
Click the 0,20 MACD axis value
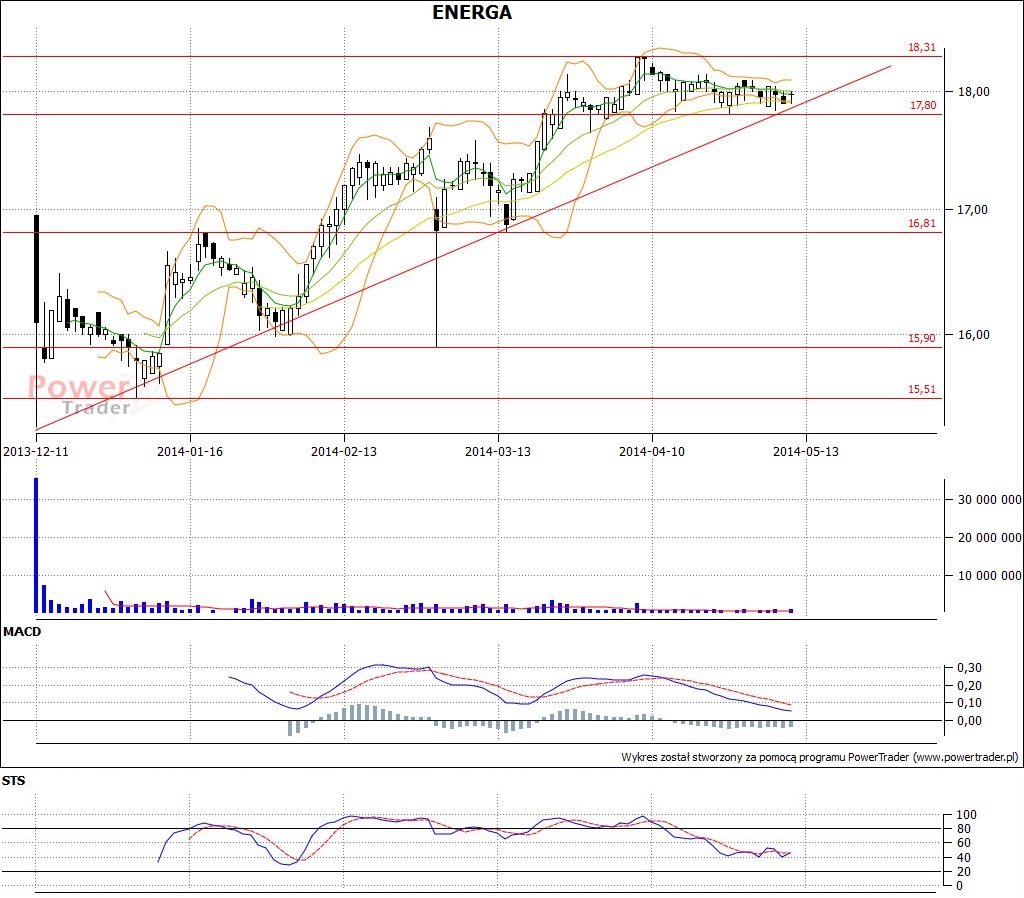tap(969, 685)
